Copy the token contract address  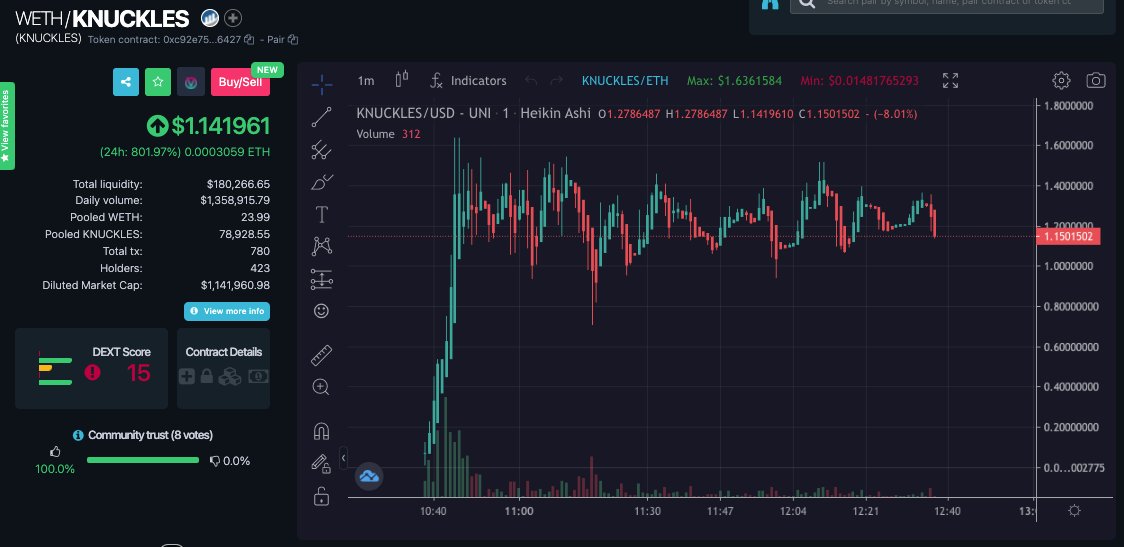[249, 39]
